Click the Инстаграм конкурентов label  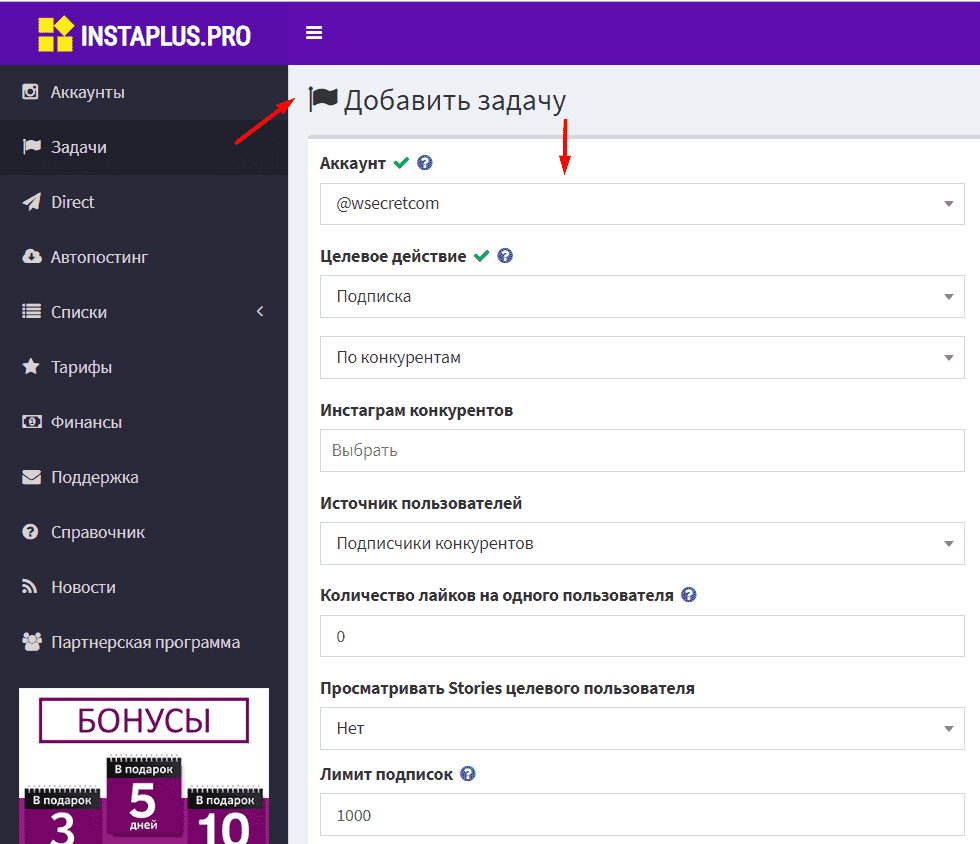pyautogui.click(x=416, y=410)
